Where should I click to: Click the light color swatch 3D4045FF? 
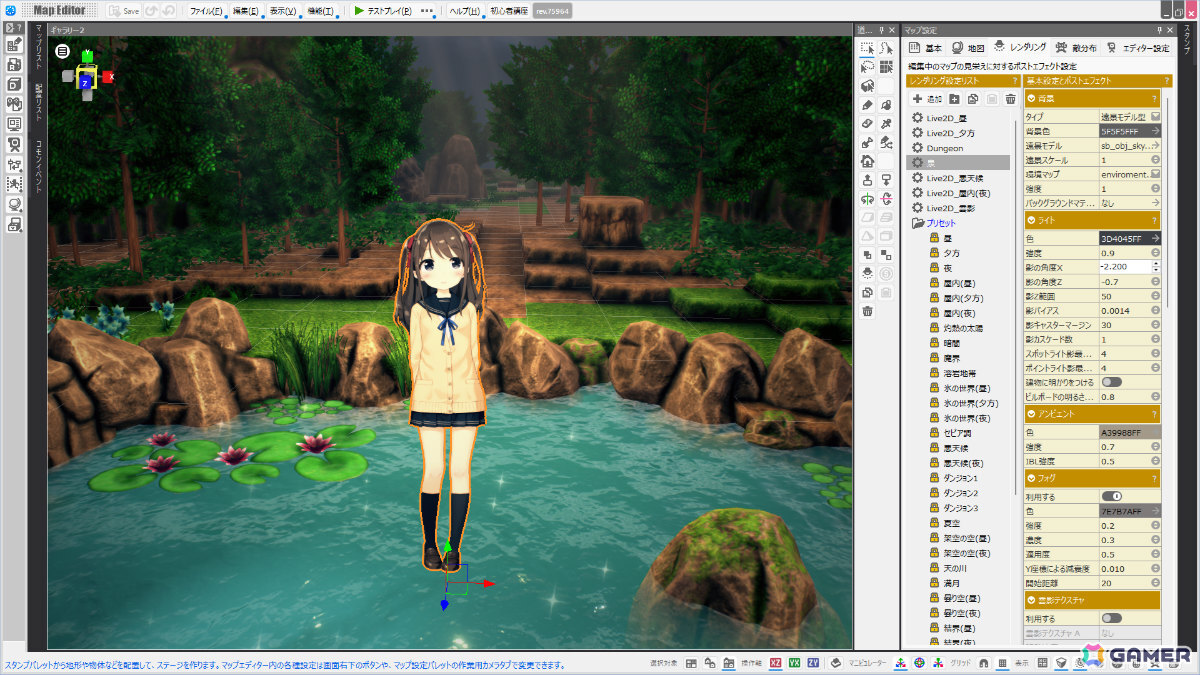pos(1130,239)
